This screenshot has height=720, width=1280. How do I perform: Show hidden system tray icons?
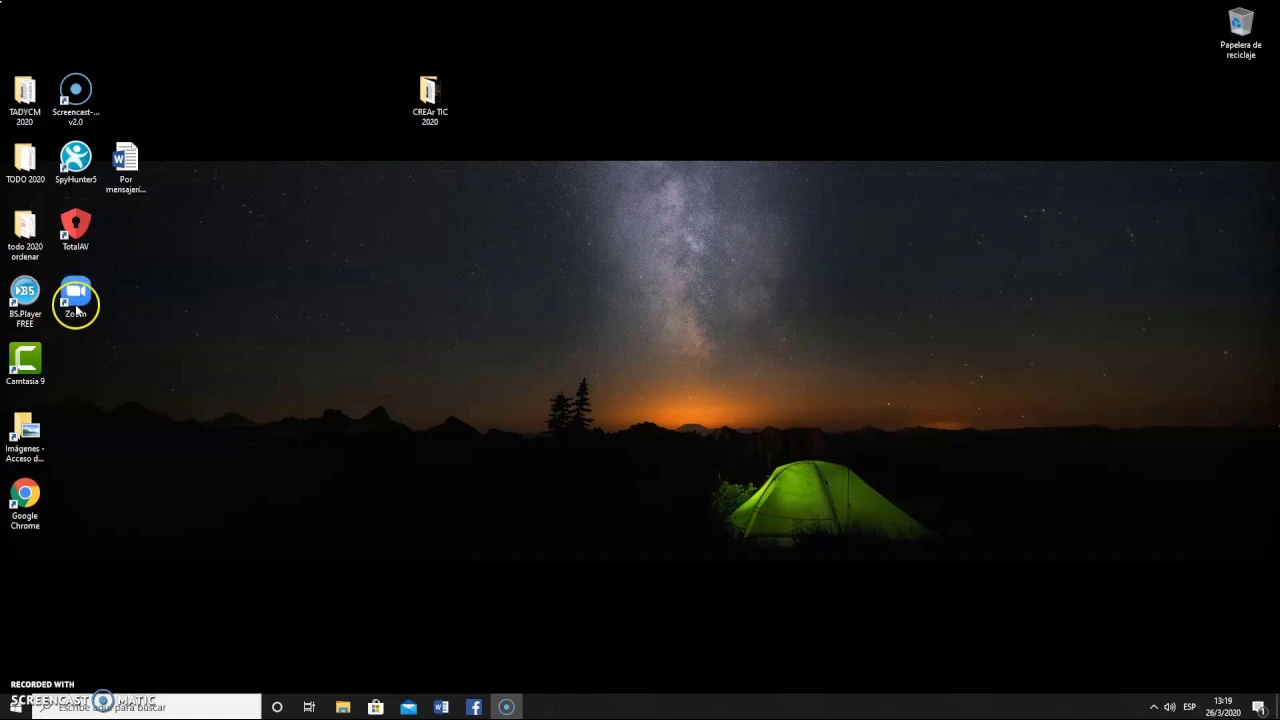pos(1153,707)
